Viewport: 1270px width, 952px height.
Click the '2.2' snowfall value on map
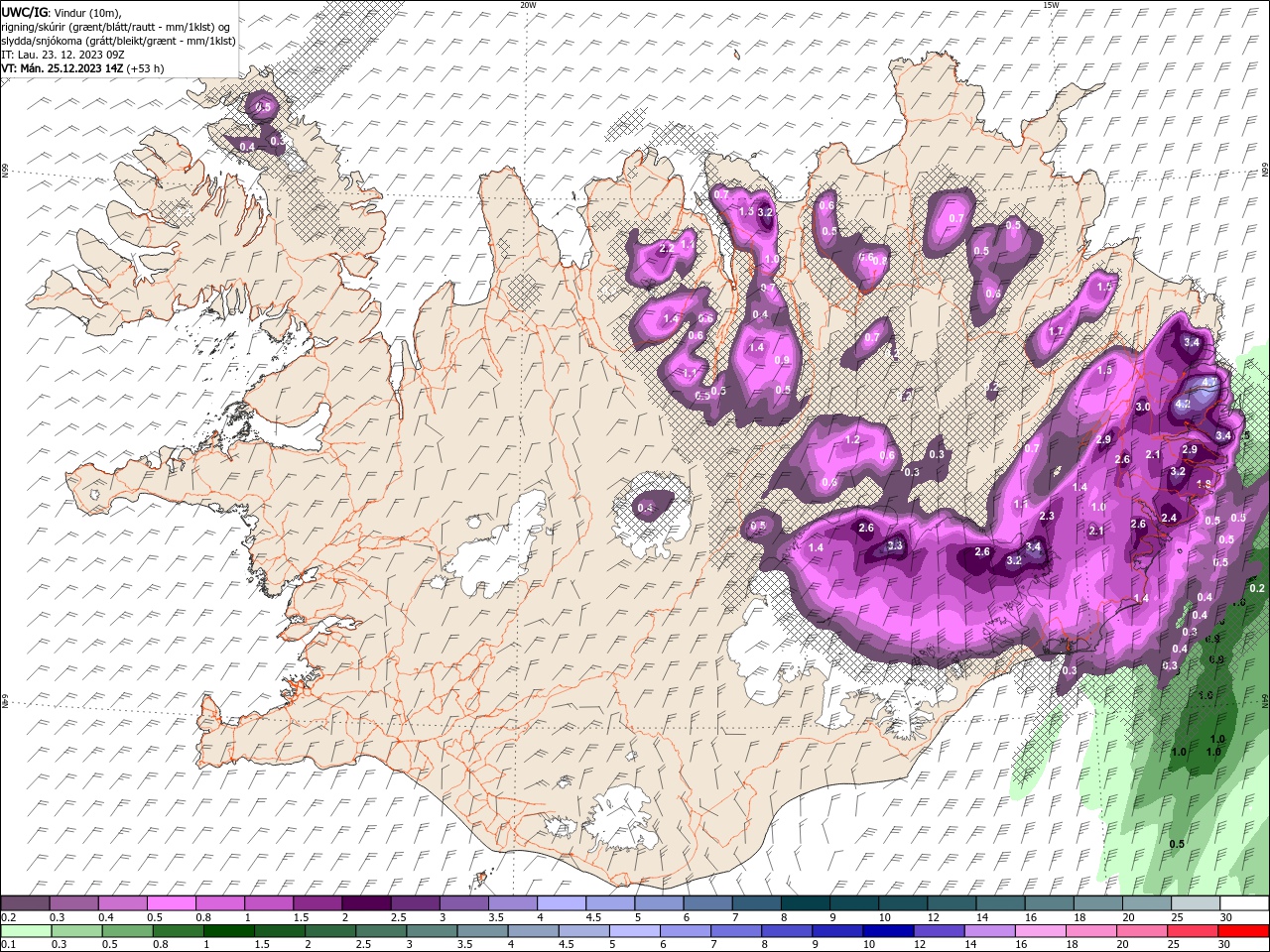pos(666,248)
